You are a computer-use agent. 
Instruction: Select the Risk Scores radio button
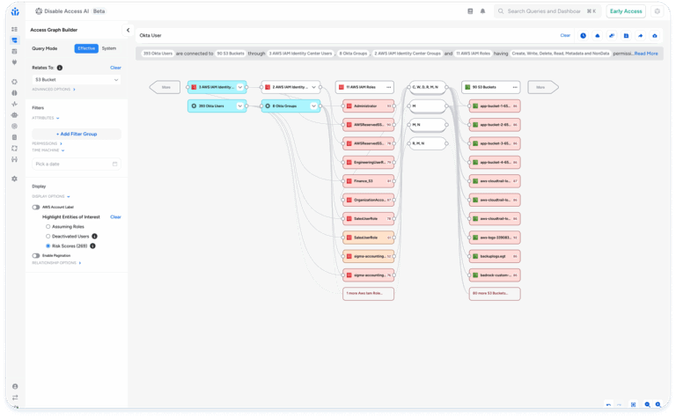[x=48, y=246]
